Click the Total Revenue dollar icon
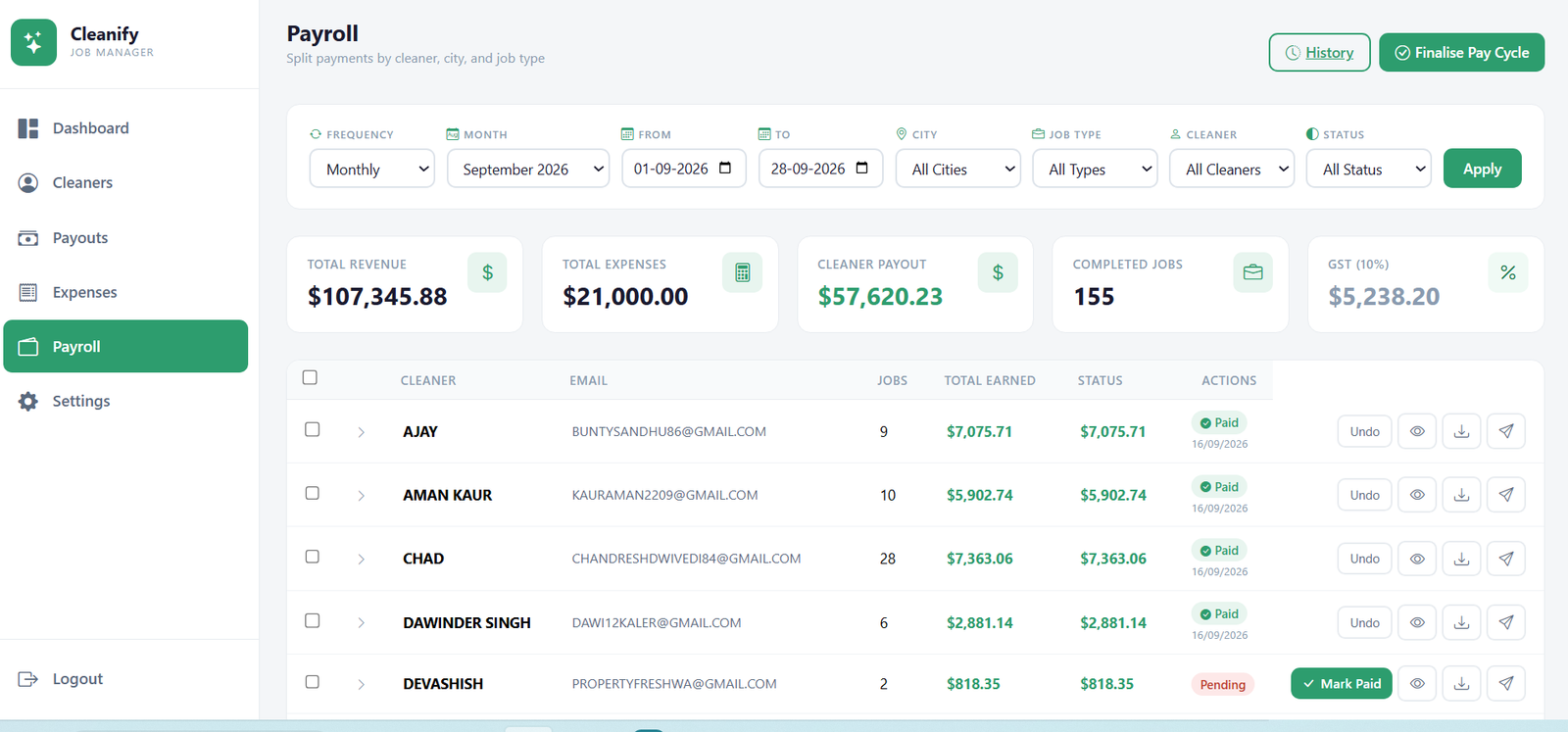 click(487, 272)
